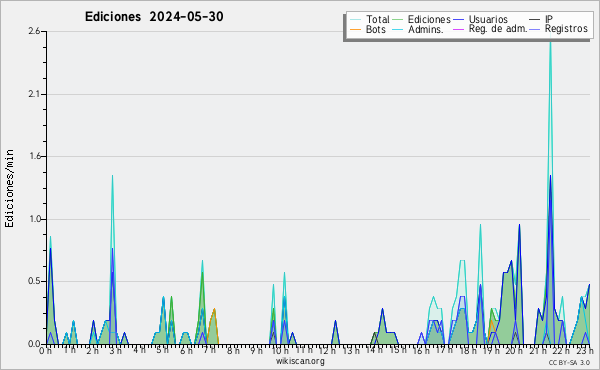
Task: Click the '3 h' x-axis label
Action: click(115, 350)
